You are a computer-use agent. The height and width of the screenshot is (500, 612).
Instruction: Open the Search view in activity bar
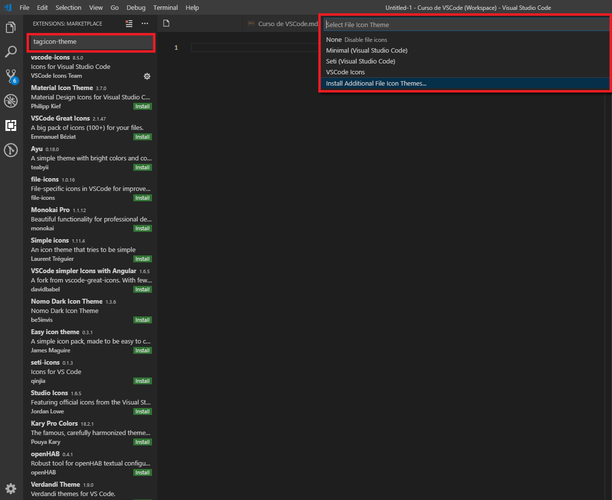11,52
